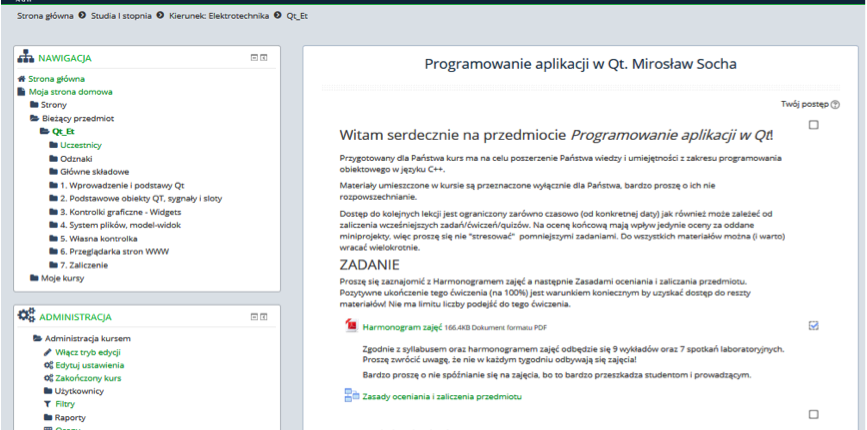Select 7. Zaliczenie tree item
The height and width of the screenshot is (430, 867).
84,265
